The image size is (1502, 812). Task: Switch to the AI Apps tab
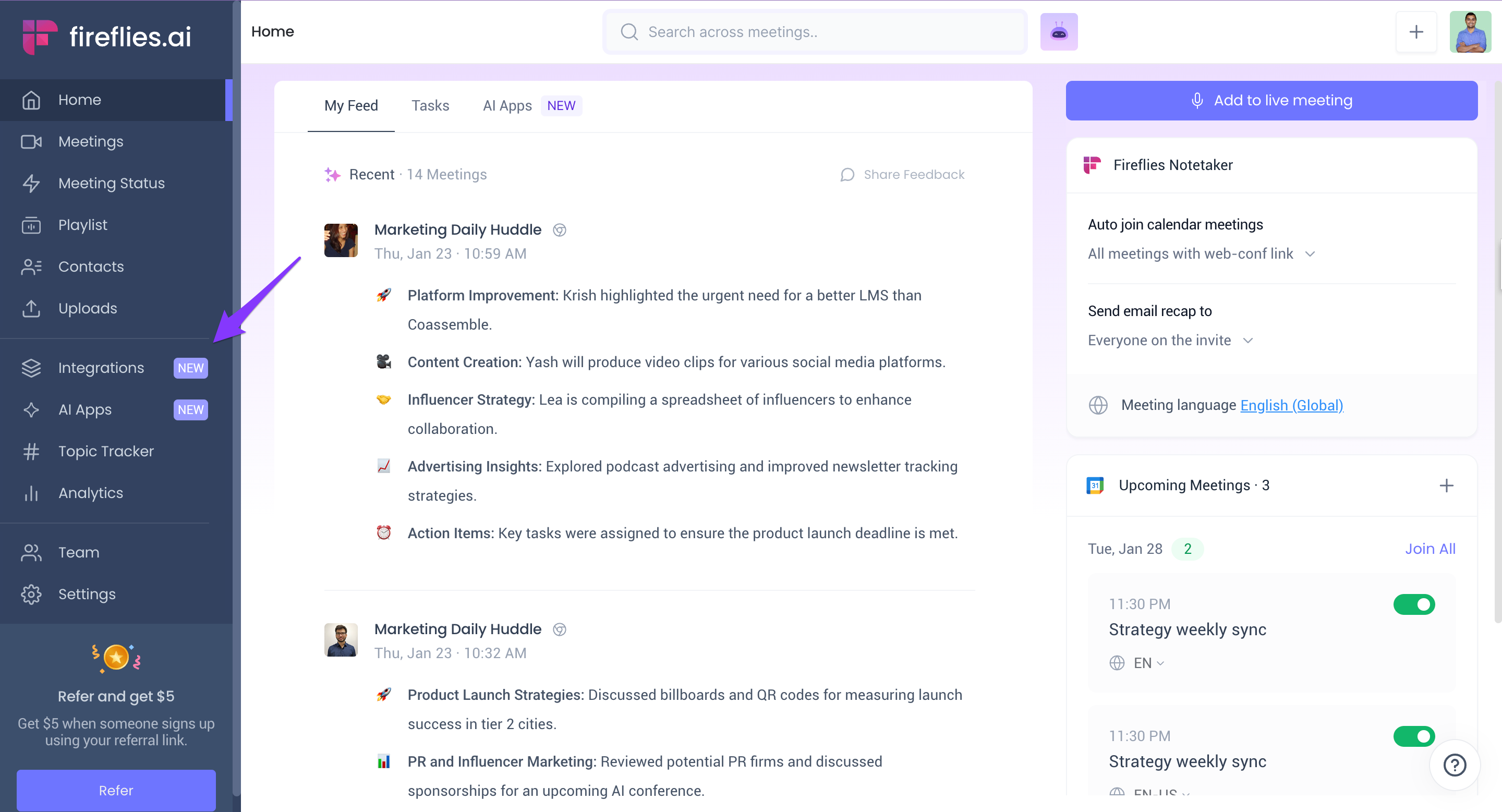(507, 105)
